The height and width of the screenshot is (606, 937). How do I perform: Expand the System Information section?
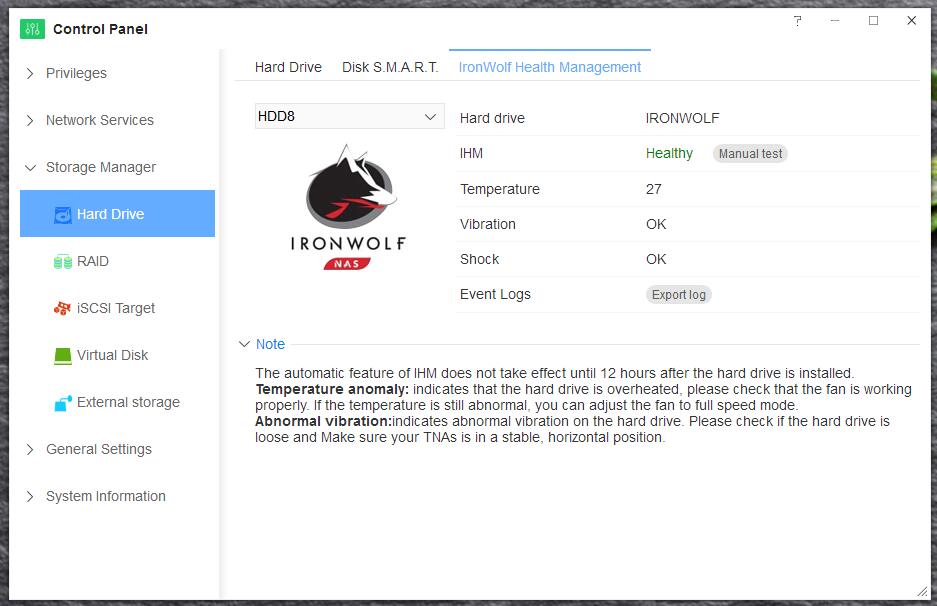point(30,496)
